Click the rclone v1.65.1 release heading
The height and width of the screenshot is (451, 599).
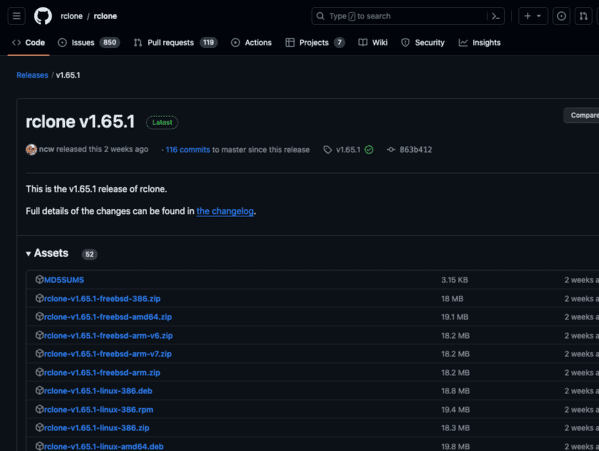(80, 122)
